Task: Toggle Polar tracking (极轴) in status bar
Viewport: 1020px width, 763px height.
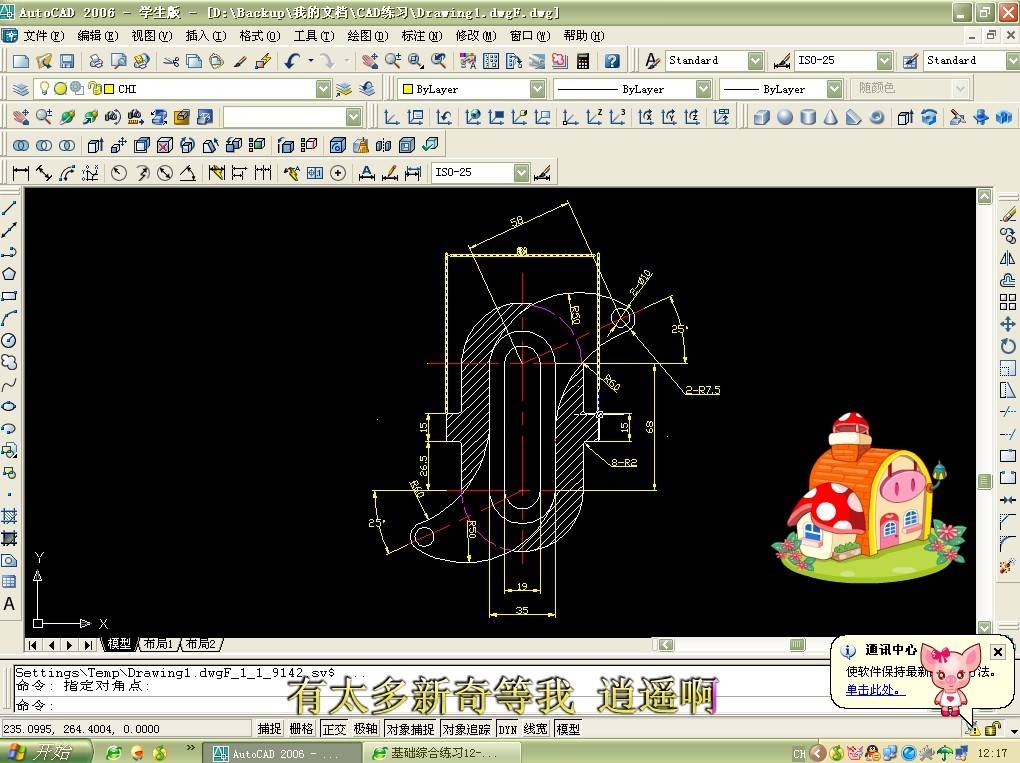Action: pos(366,729)
